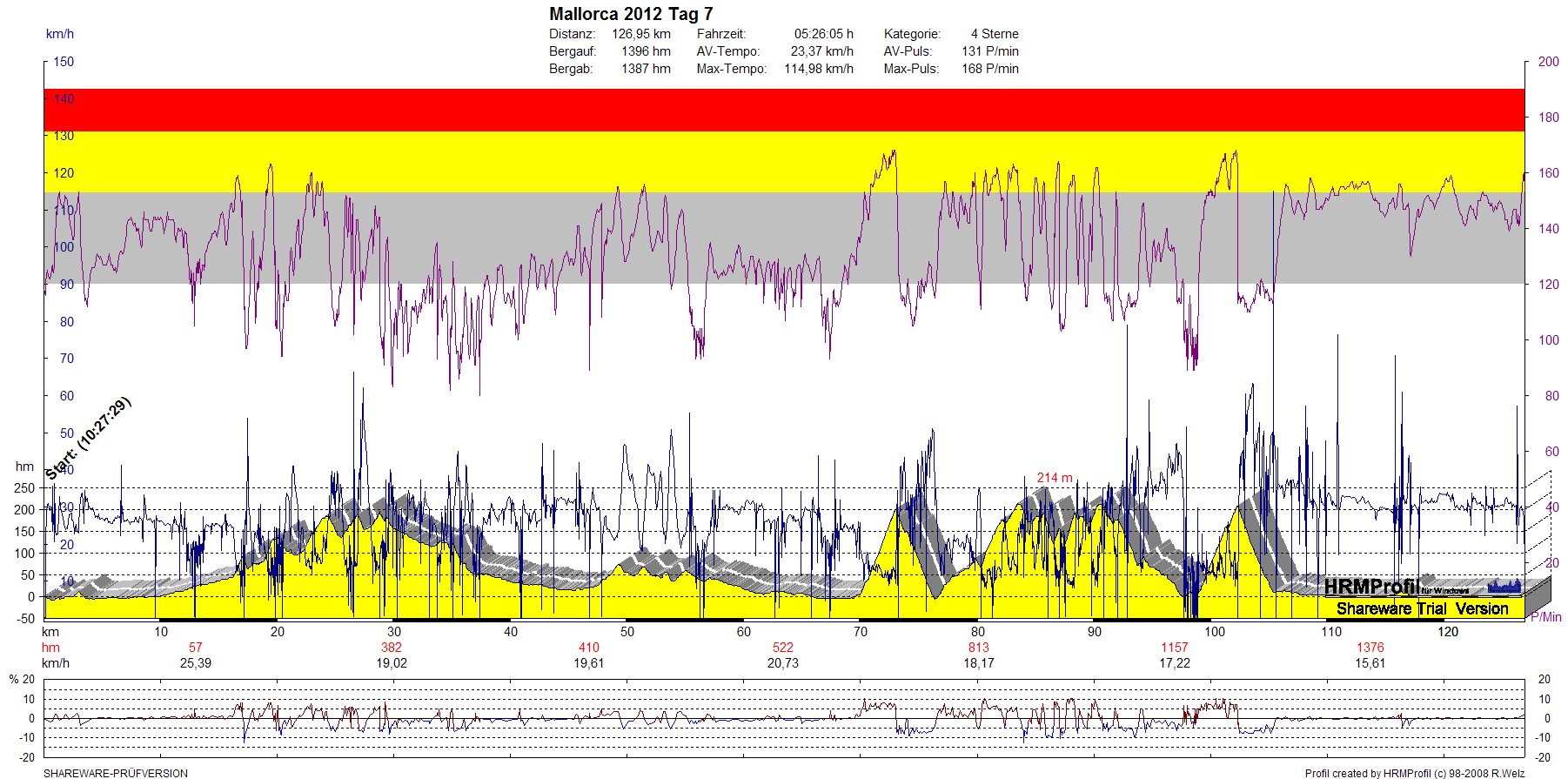1568x779 pixels.
Task: Click the Kategorie value 4 Sterne
Action: click(x=995, y=34)
